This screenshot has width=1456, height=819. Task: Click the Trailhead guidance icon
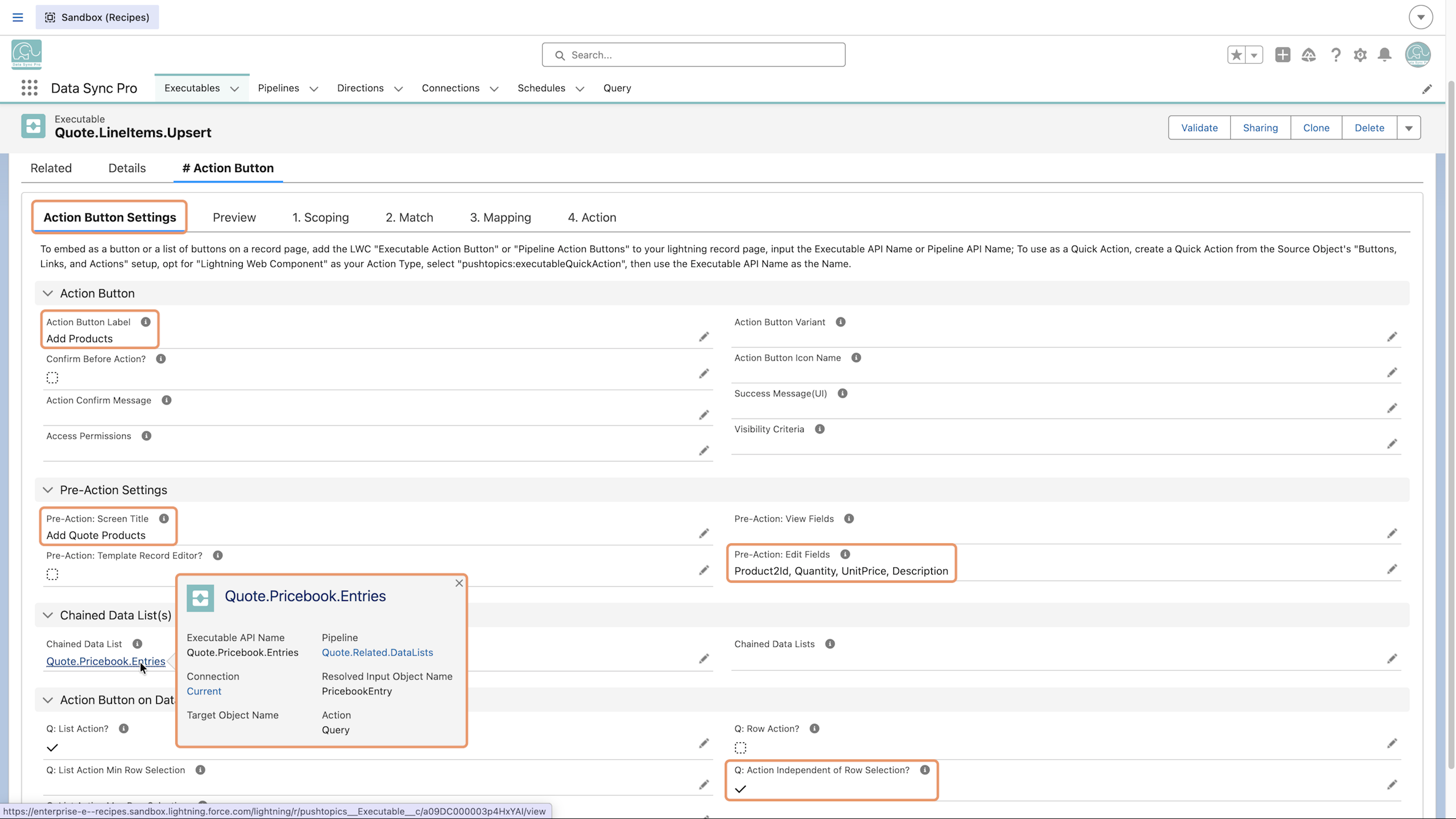coord(1309,55)
